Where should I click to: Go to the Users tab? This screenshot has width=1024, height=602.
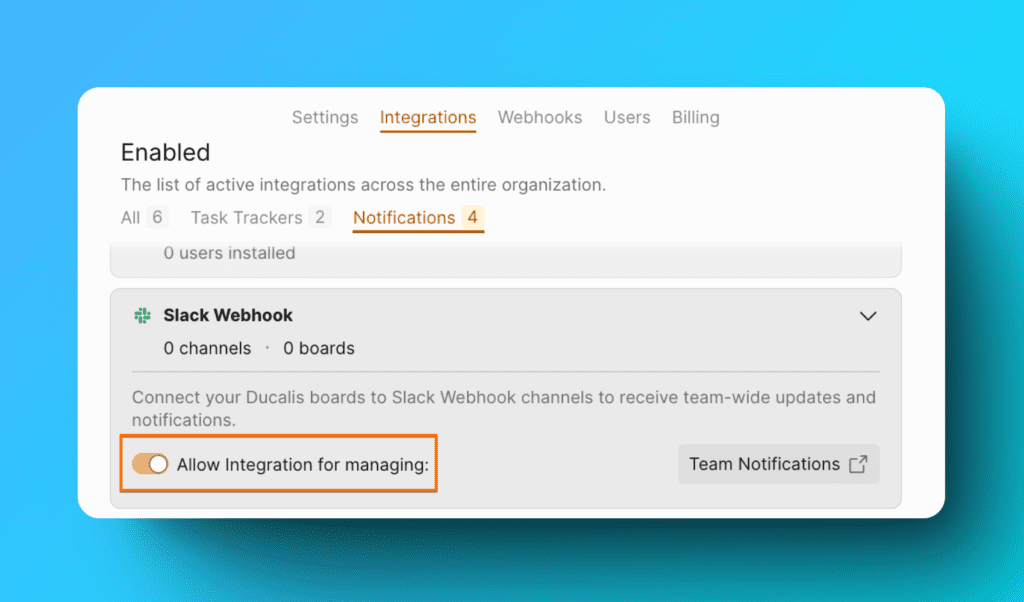(x=627, y=117)
